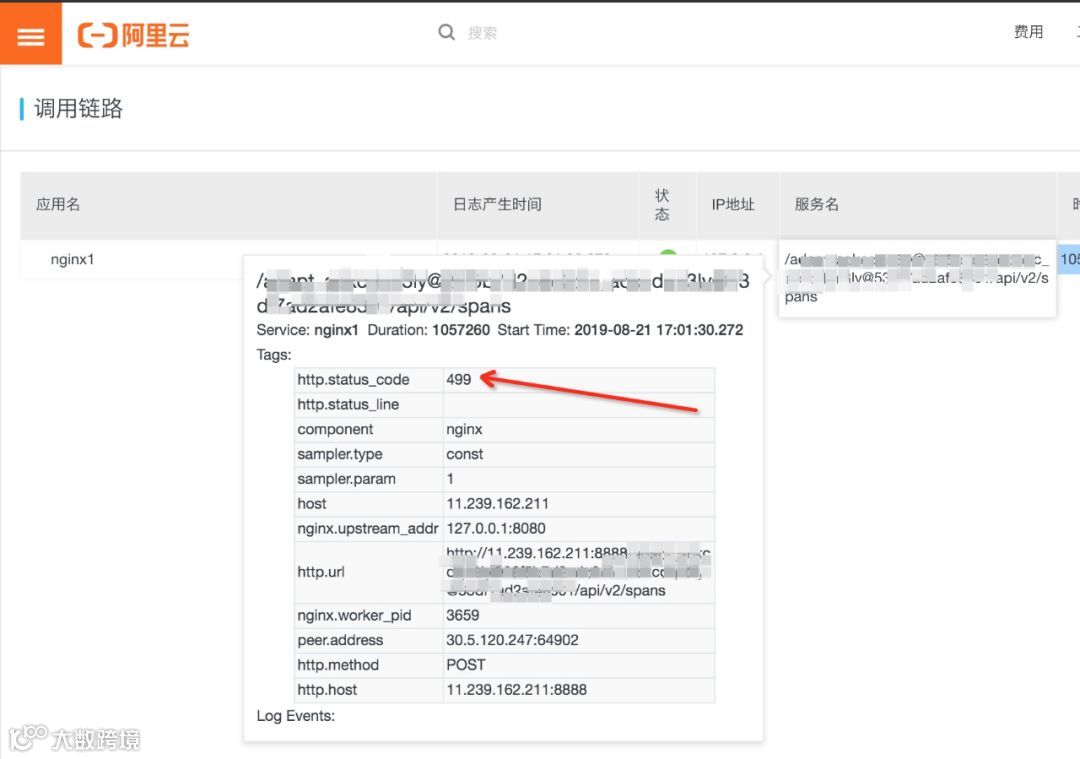Select the http.status_line tag name

pos(348,404)
